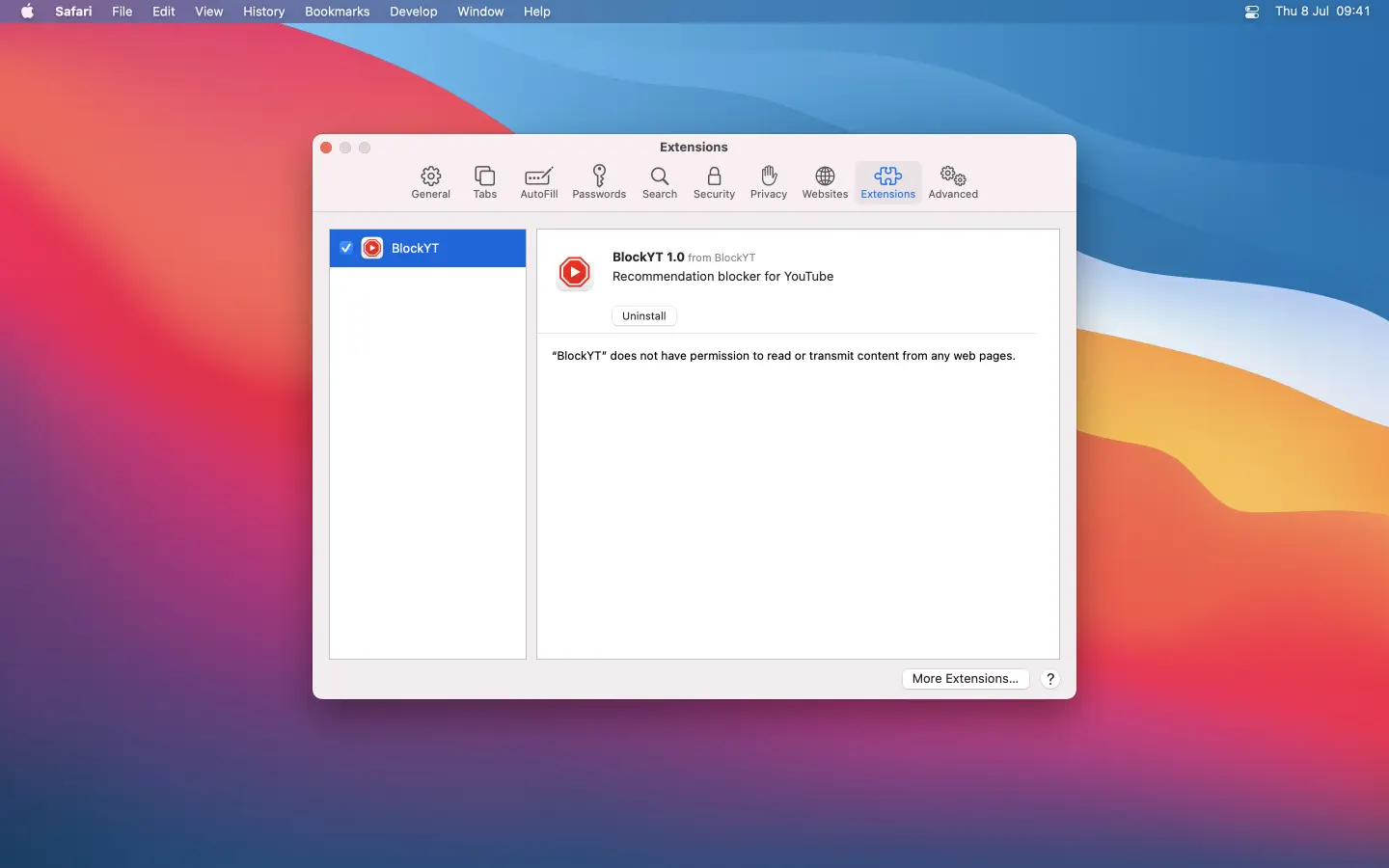
Task: Open the Help menu
Action: coord(536,12)
